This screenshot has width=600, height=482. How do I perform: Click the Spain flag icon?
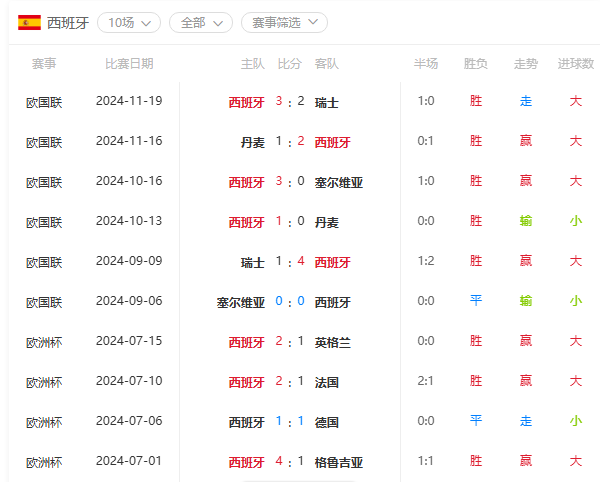[x=29, y=23]
